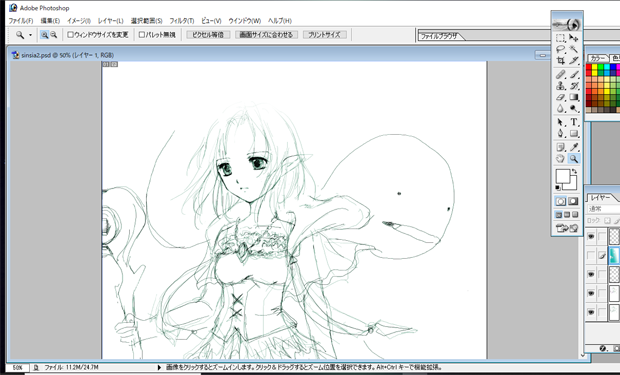Select the Eyedropper tool

tap(574, 147)
